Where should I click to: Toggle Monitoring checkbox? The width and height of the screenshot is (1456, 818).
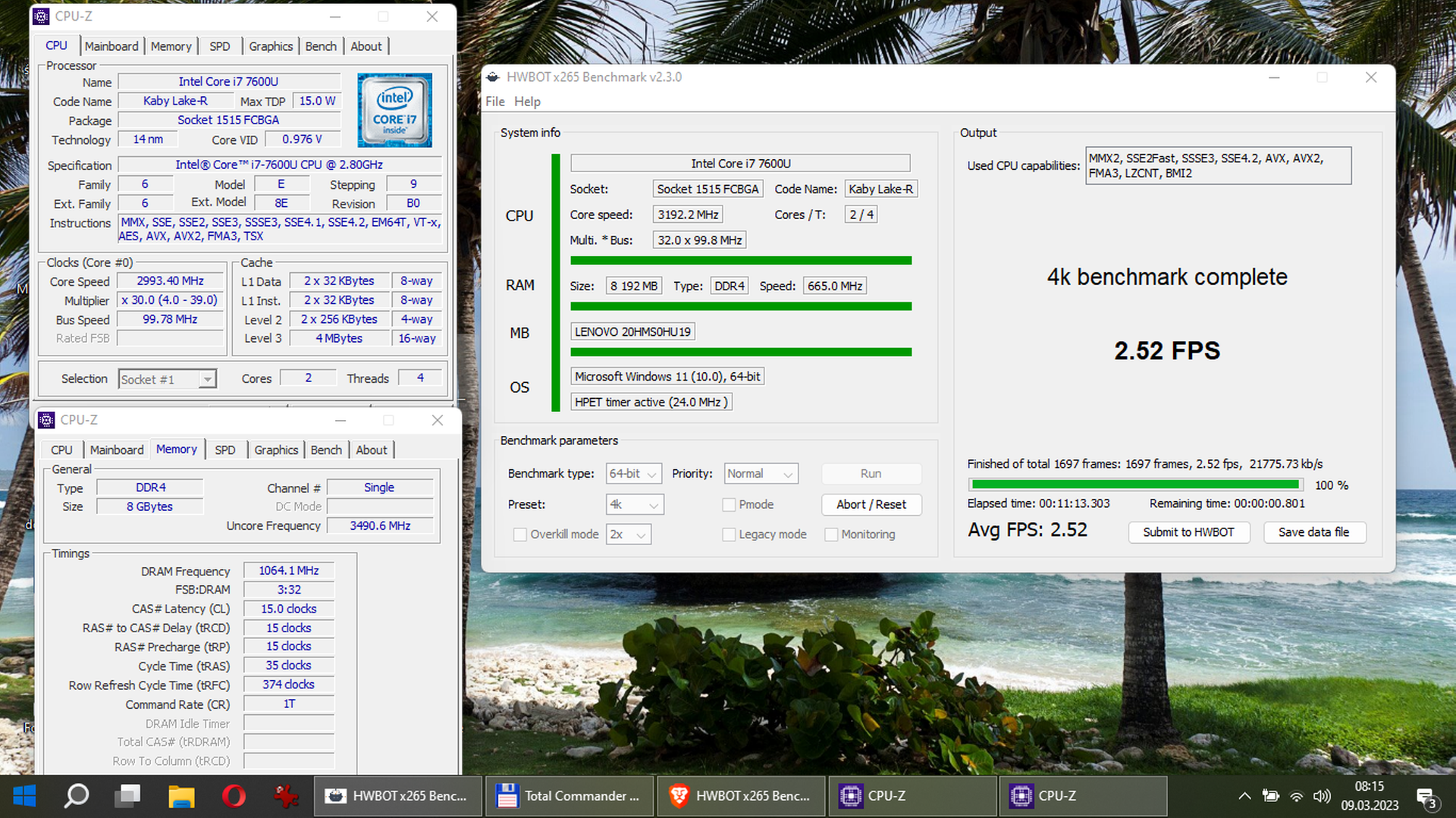coord(831,534)
